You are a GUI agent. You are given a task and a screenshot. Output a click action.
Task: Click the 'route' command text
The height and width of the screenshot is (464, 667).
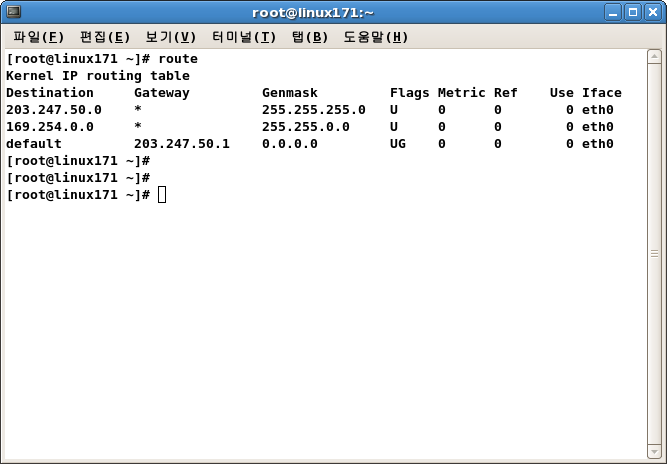pyautogui.click(x=178, y=59)
